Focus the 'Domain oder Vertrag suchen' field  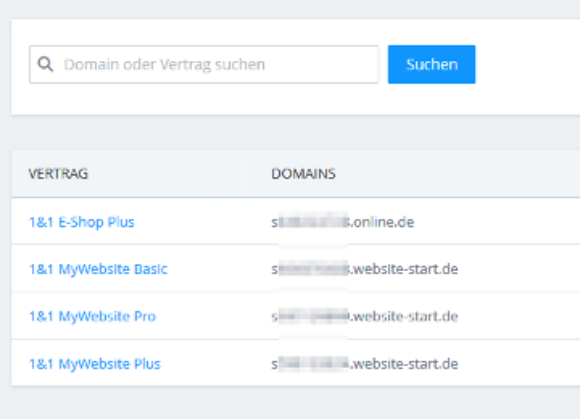pos(204,64)
